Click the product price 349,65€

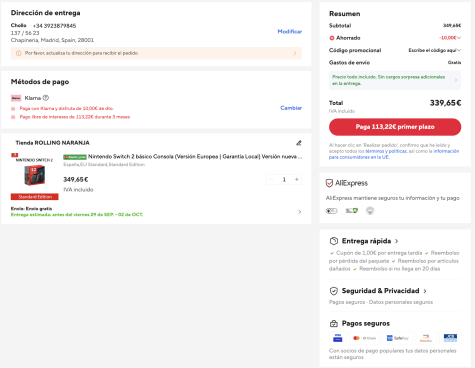pyautogui.click(x=76, y=180)
